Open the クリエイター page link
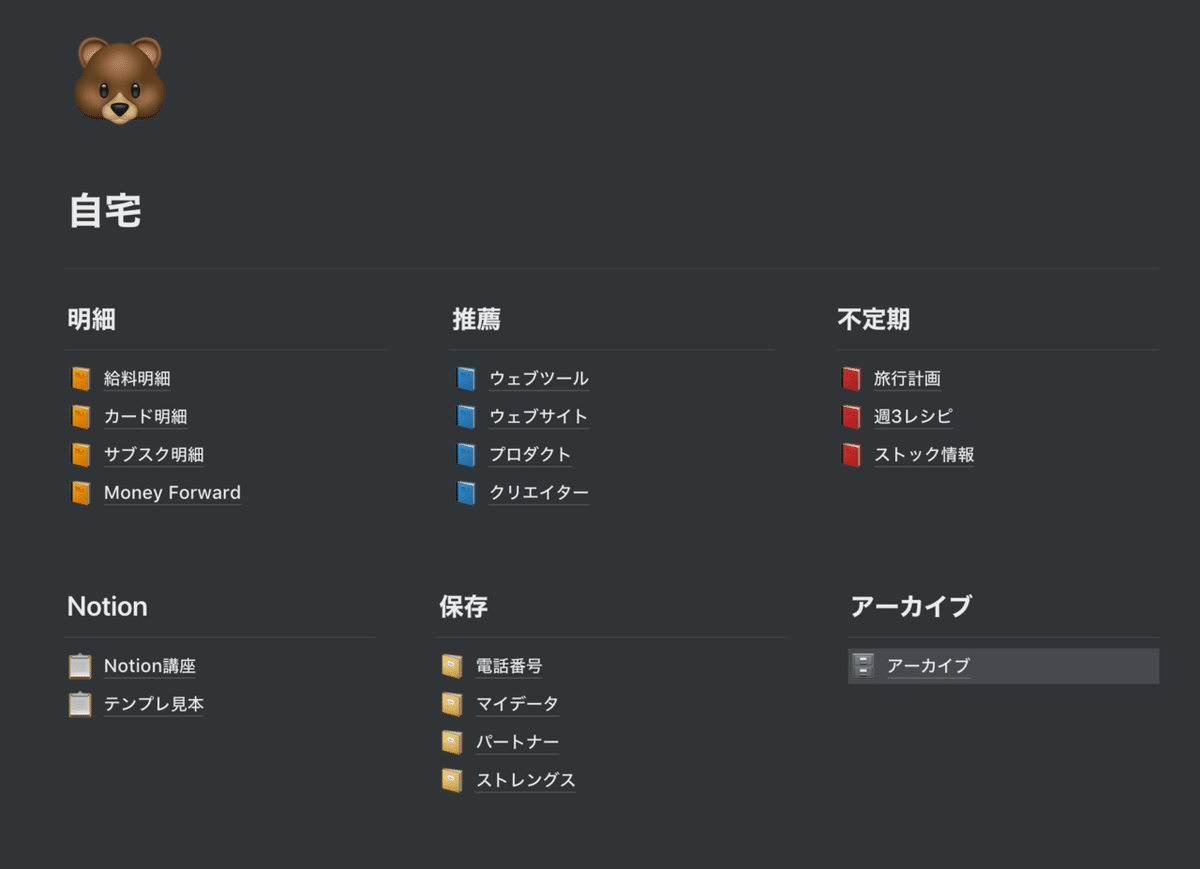This screenshot has height=869, width=1200. 539,493
